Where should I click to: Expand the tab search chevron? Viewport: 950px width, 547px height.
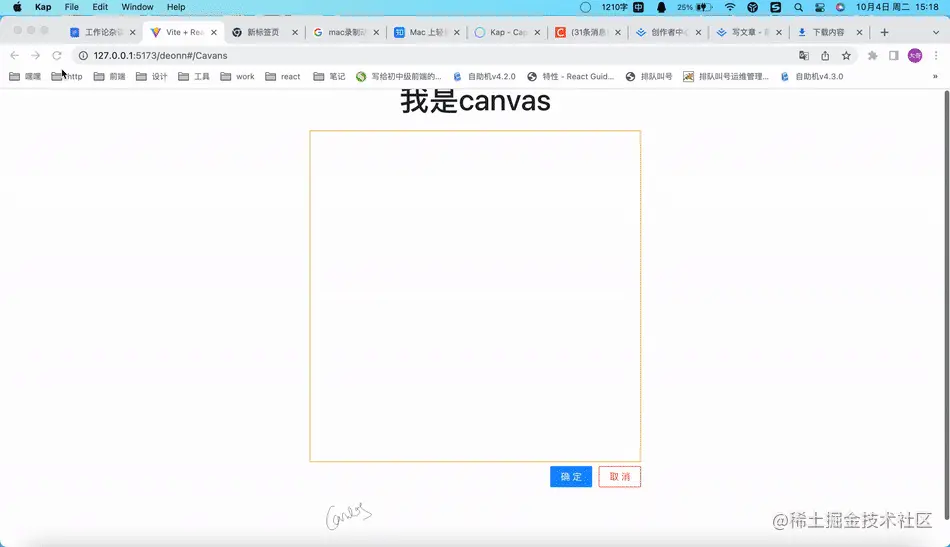tap(935, 32)
